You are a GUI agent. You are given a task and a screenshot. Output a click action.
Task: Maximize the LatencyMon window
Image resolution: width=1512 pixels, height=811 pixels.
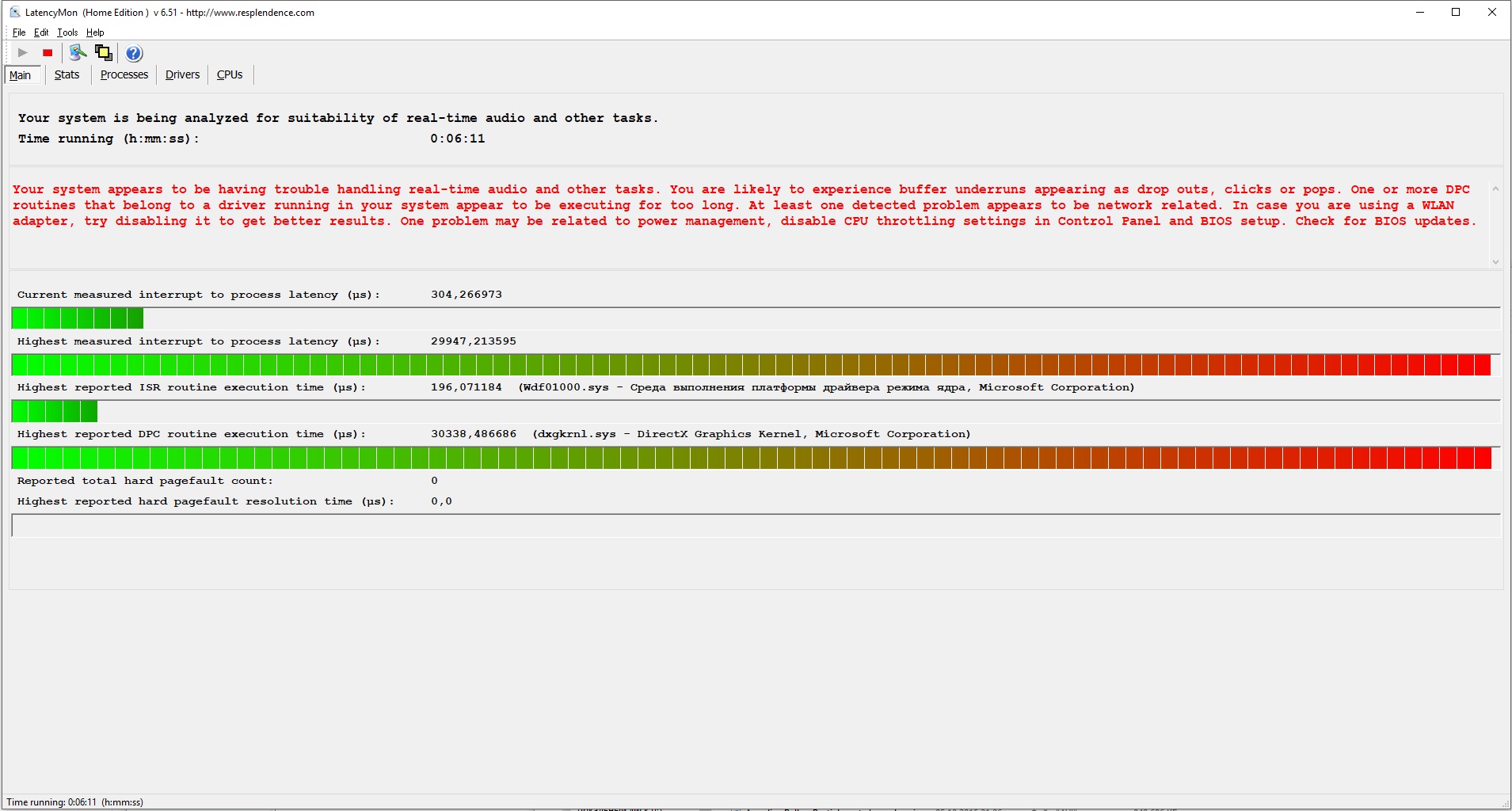pyautogui.click(x=1456, y=12)
